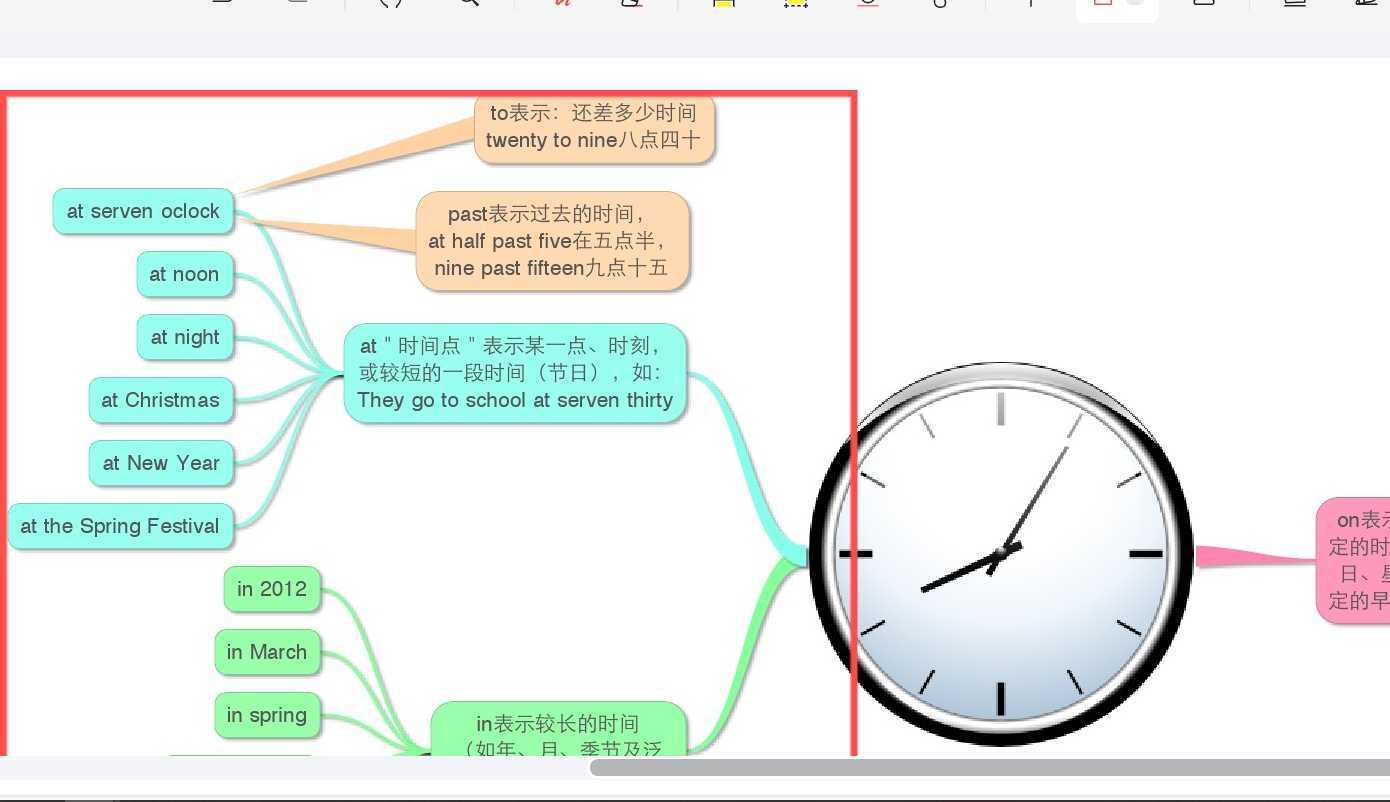Select the "in spring" node
The height and width of the screenshot is (802, 1390).
(x=267, y=716)
